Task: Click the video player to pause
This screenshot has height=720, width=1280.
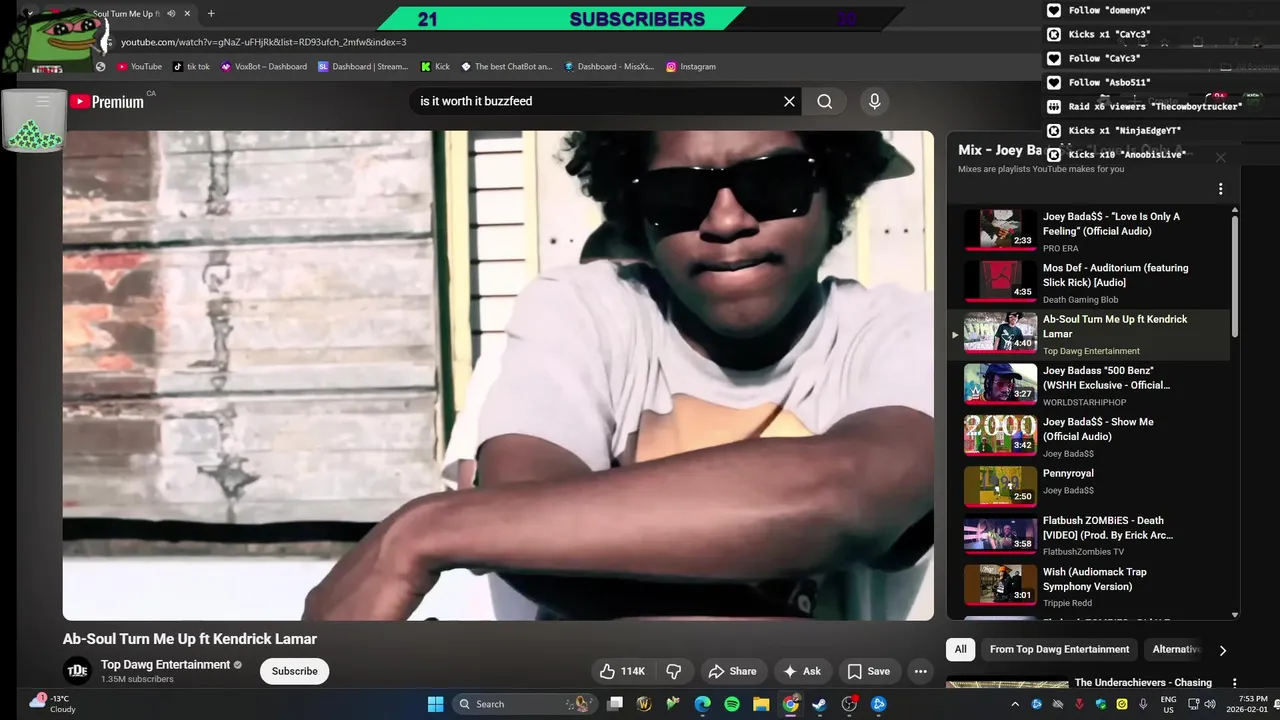Action: pyautogui.click(x=498, y=375)
